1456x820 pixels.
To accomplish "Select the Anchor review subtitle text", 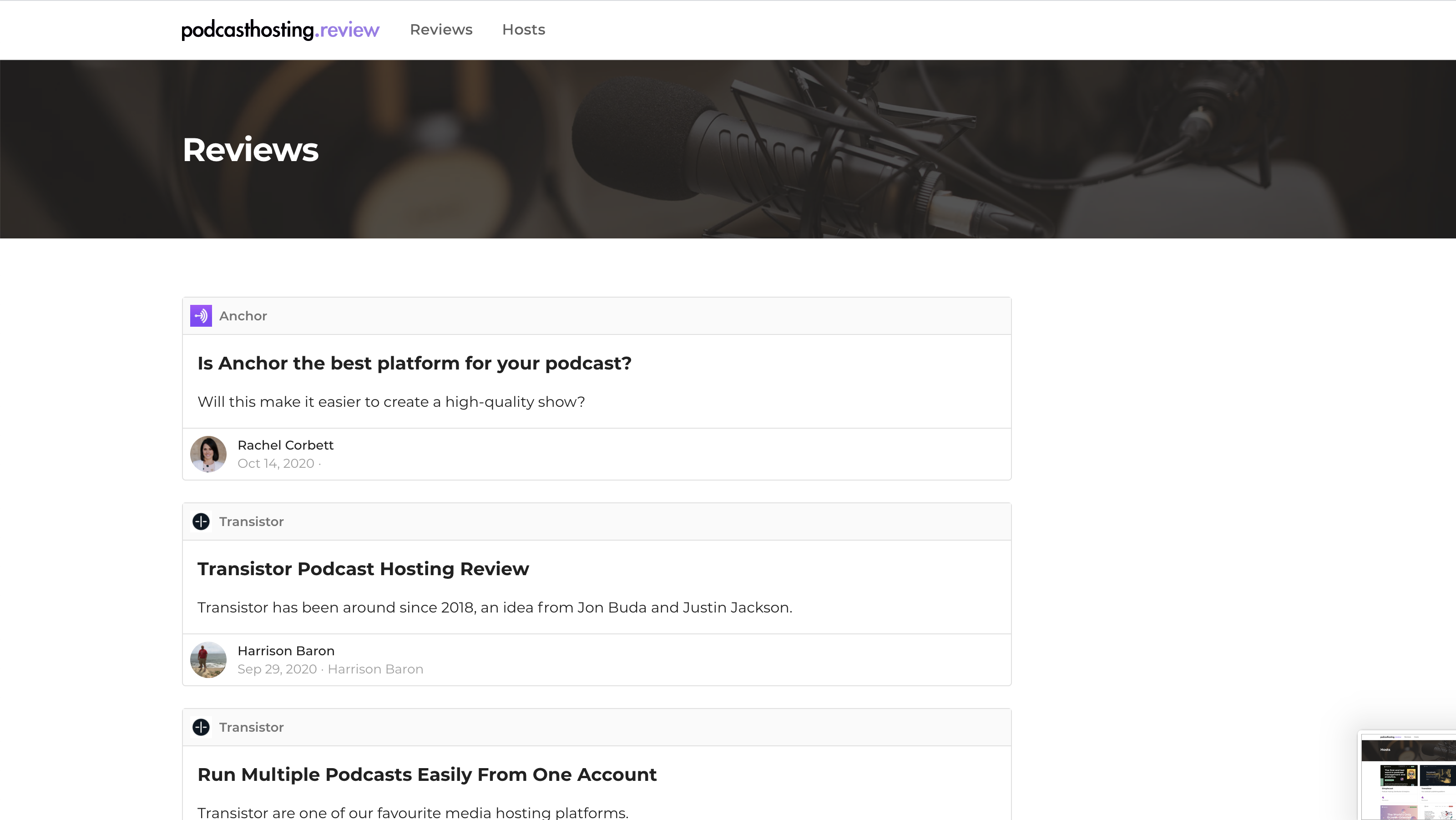I will [x=390, y=402].
